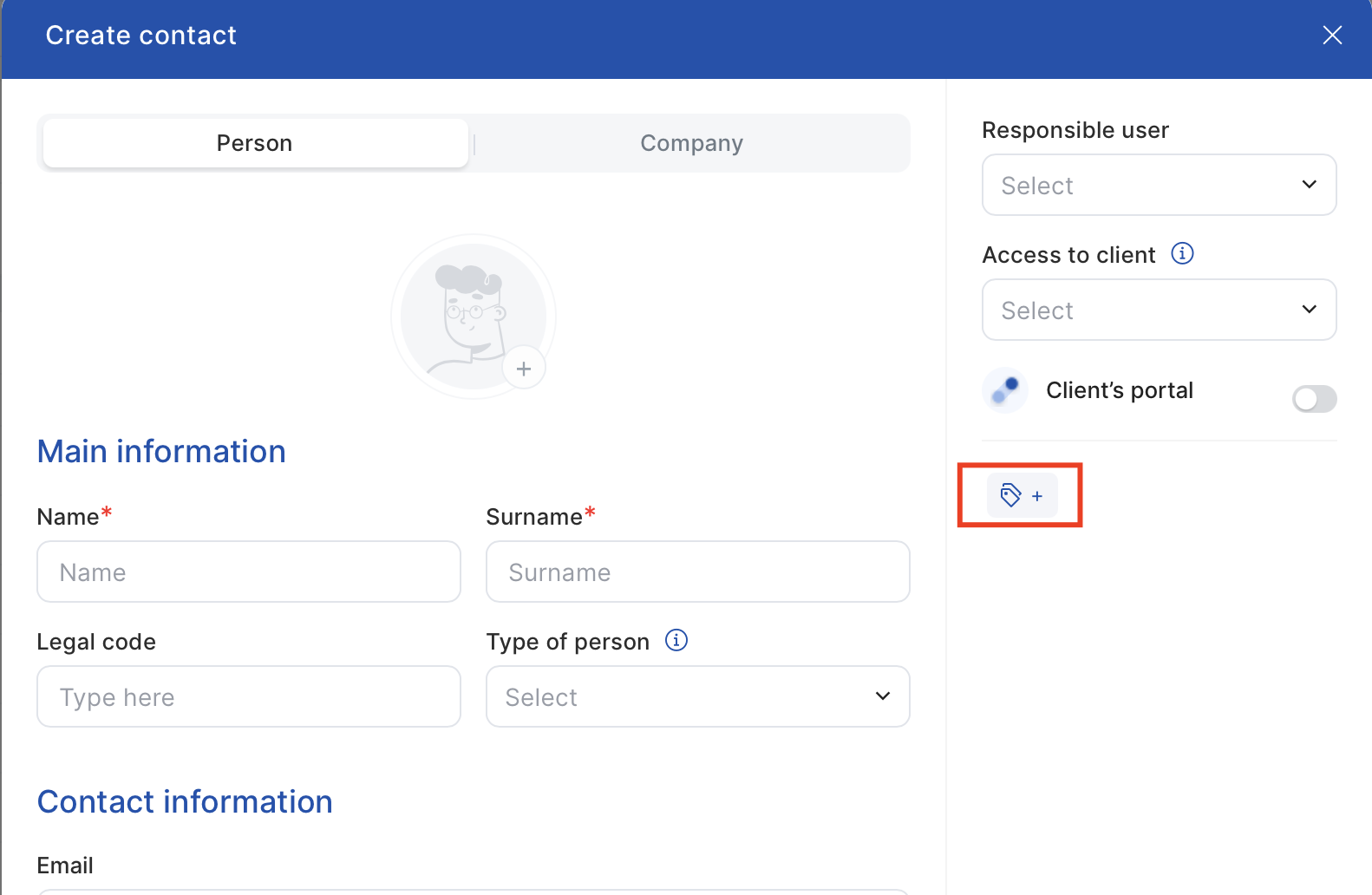Open the Type of person dropdown
This screenshot has height=895, width=1372.
(698, 696)
